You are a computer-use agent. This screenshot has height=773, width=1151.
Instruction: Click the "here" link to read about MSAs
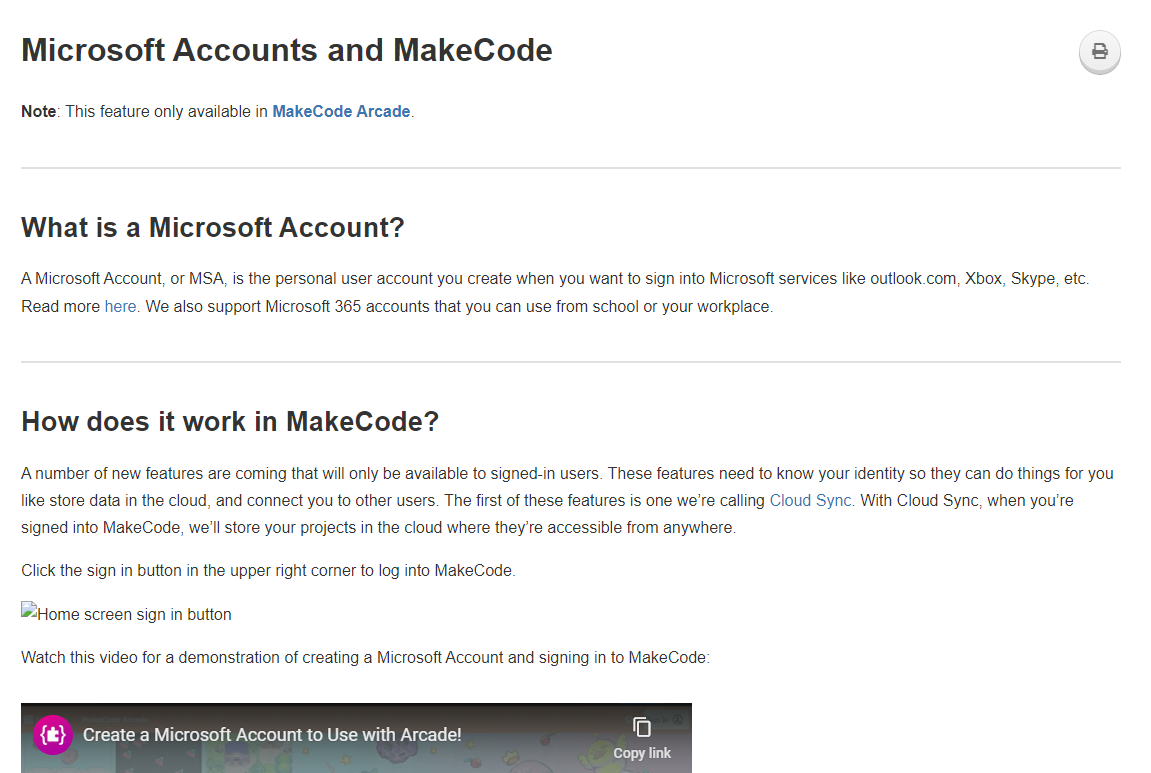coord(120,306)
